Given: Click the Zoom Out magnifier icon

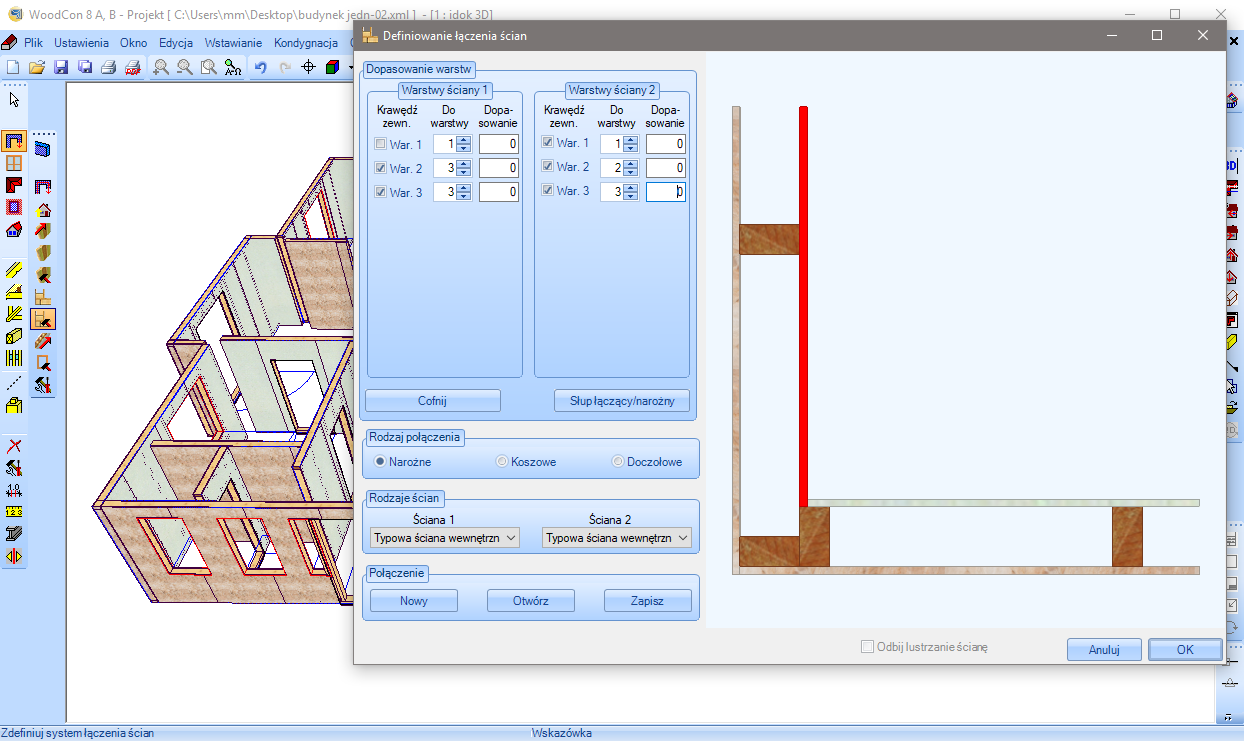Looking at the screenshot, I should pyautogui.click(x=185, y=67).
